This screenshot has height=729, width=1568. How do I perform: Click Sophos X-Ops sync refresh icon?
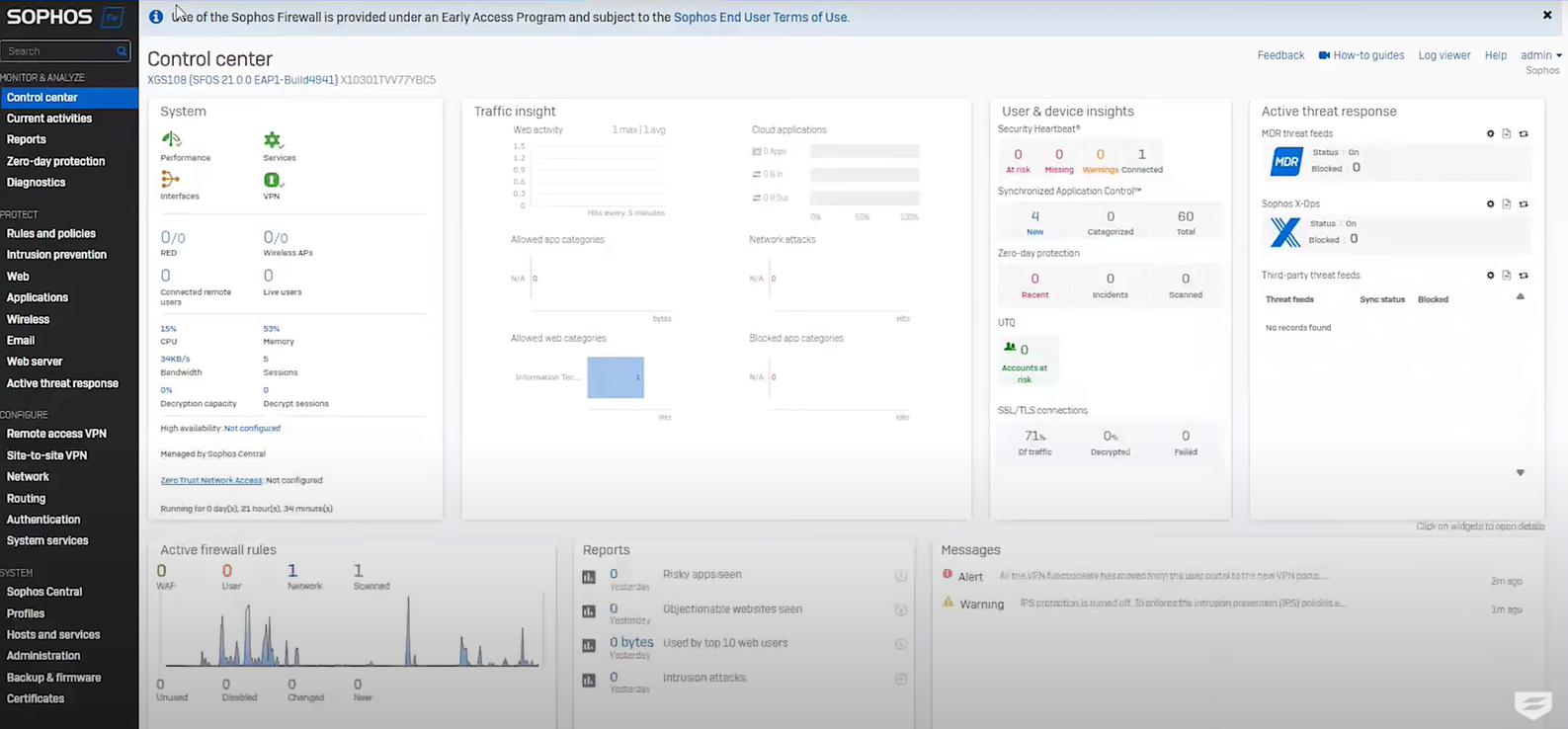[1524, 204]
